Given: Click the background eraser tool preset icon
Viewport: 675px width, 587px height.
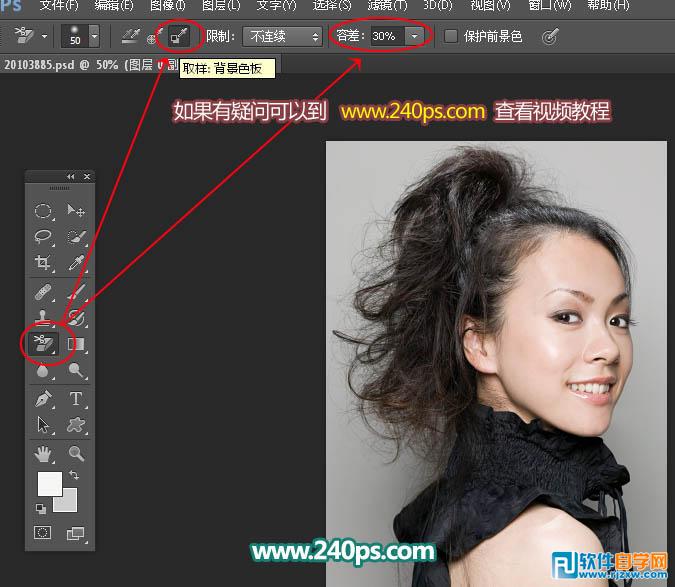Looking at the screenshot, I should click(24, 35).
